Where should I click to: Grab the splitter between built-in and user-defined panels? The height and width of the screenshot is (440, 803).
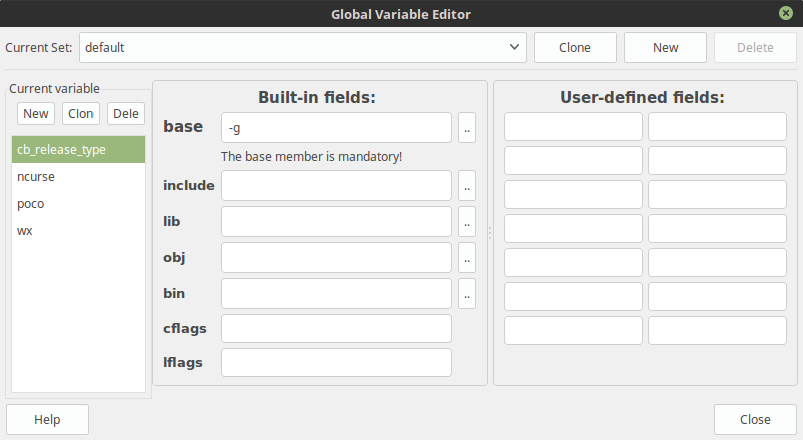490,233
